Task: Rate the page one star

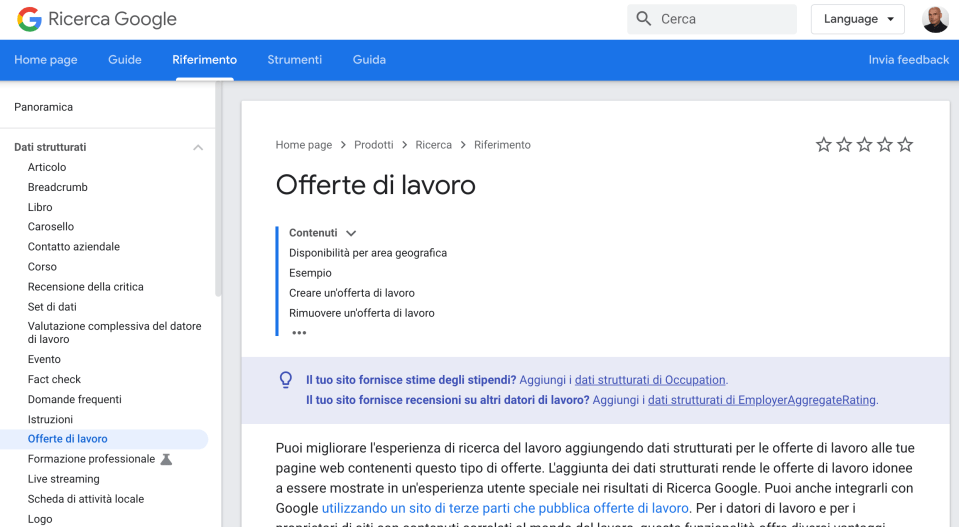Action: (824, 145)
